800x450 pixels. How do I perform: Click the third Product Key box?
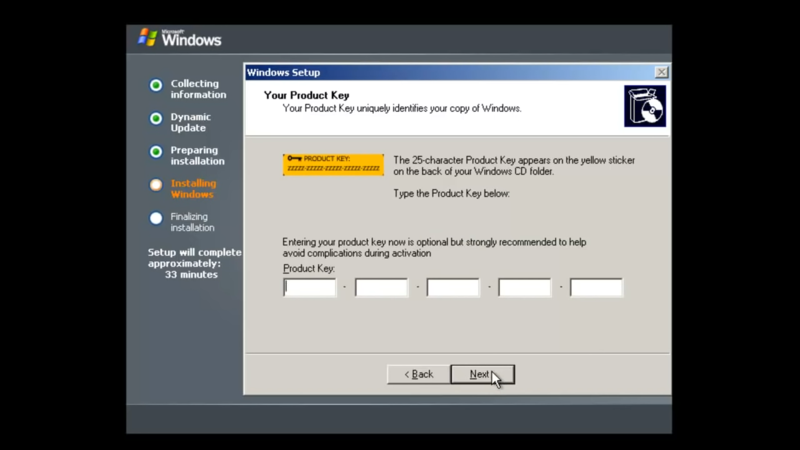[x=453, y=287]
